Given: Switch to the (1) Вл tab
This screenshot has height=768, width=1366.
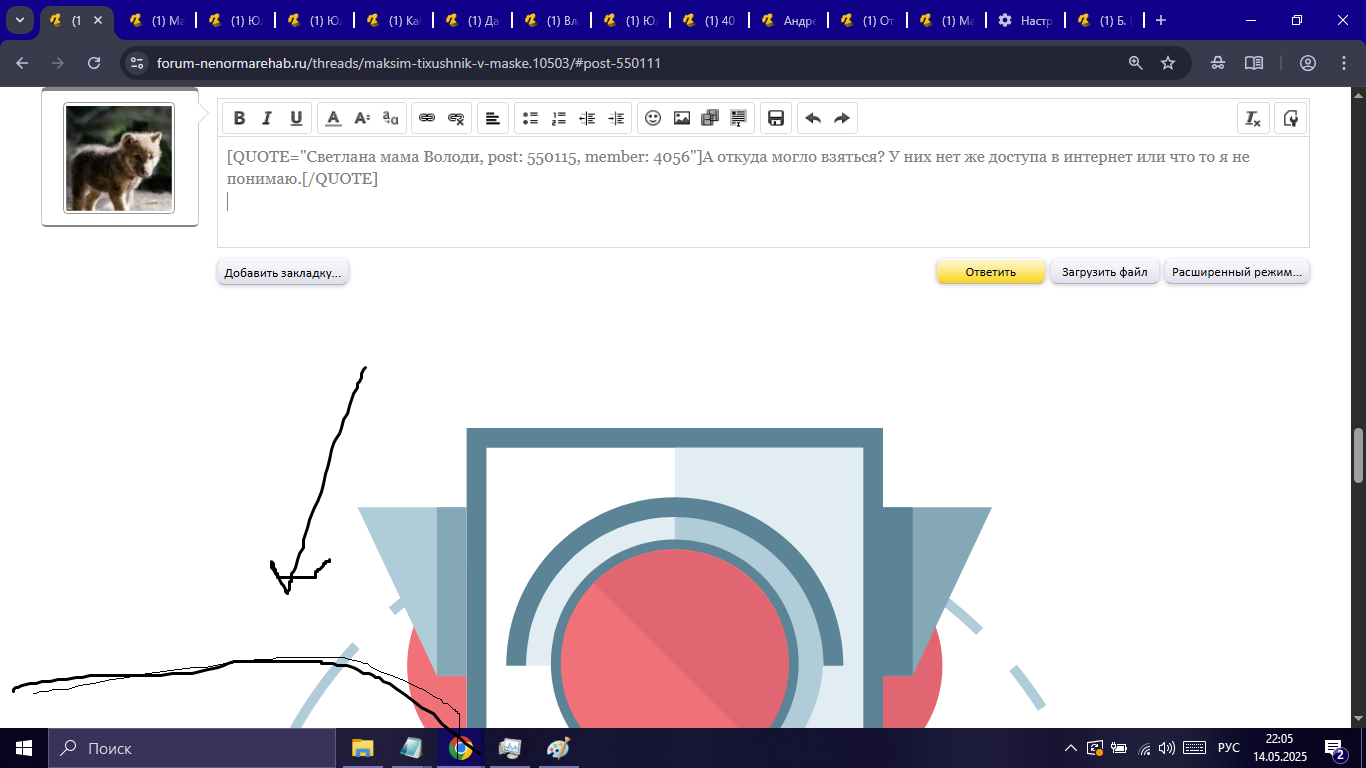Looking at the screenshot, I should 550,20.
